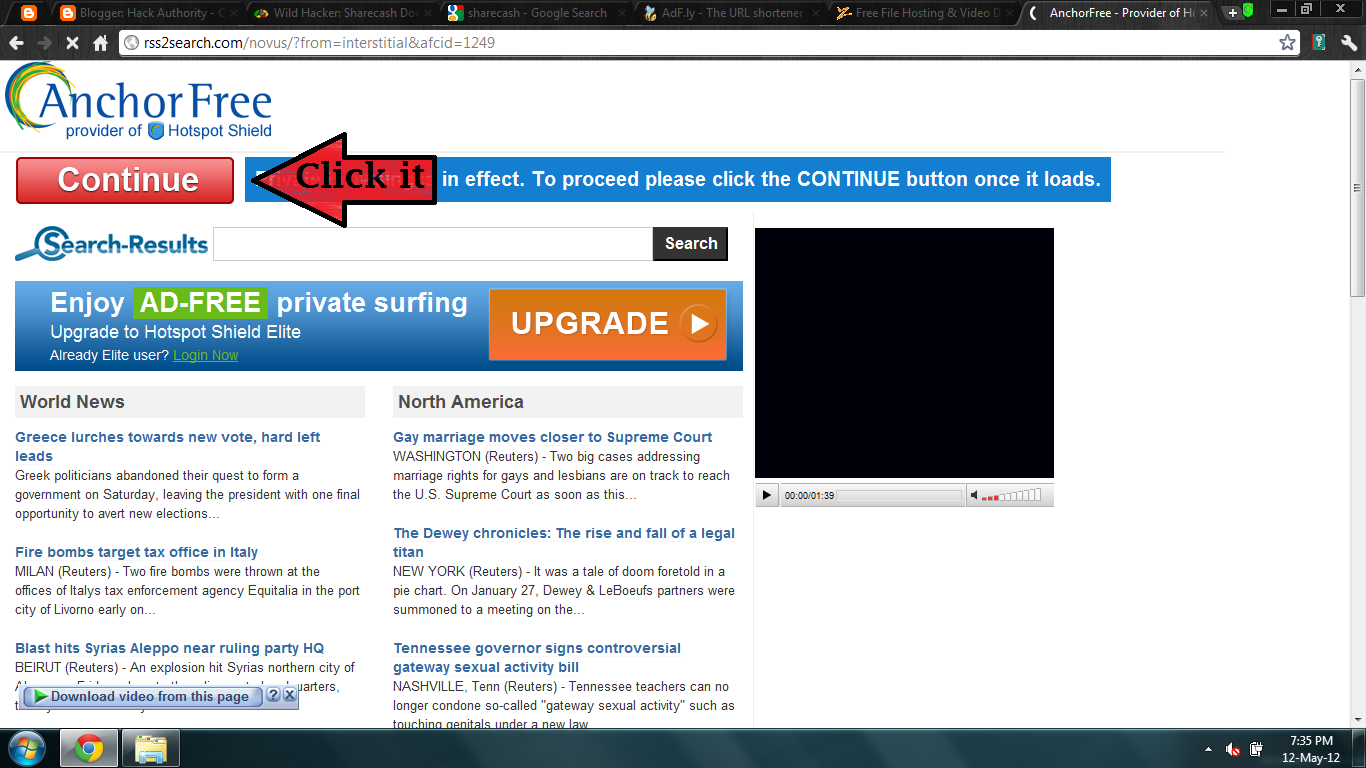Open help on the download video bar

pos(273,695)
